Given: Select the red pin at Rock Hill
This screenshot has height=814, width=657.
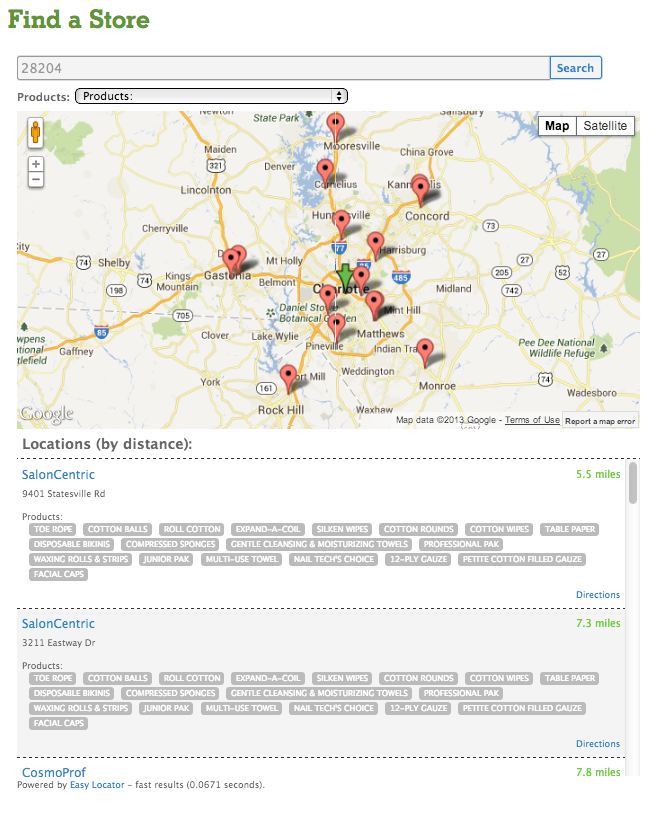Looking at the screenshot, I should point(288,379).
